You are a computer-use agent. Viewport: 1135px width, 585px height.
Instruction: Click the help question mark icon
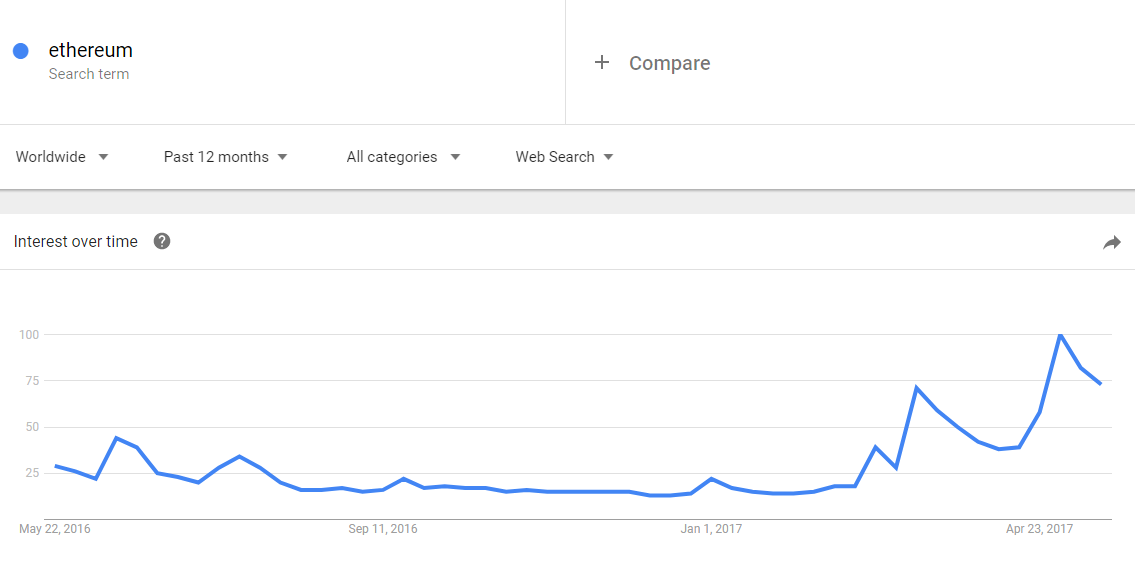[162, 241]
